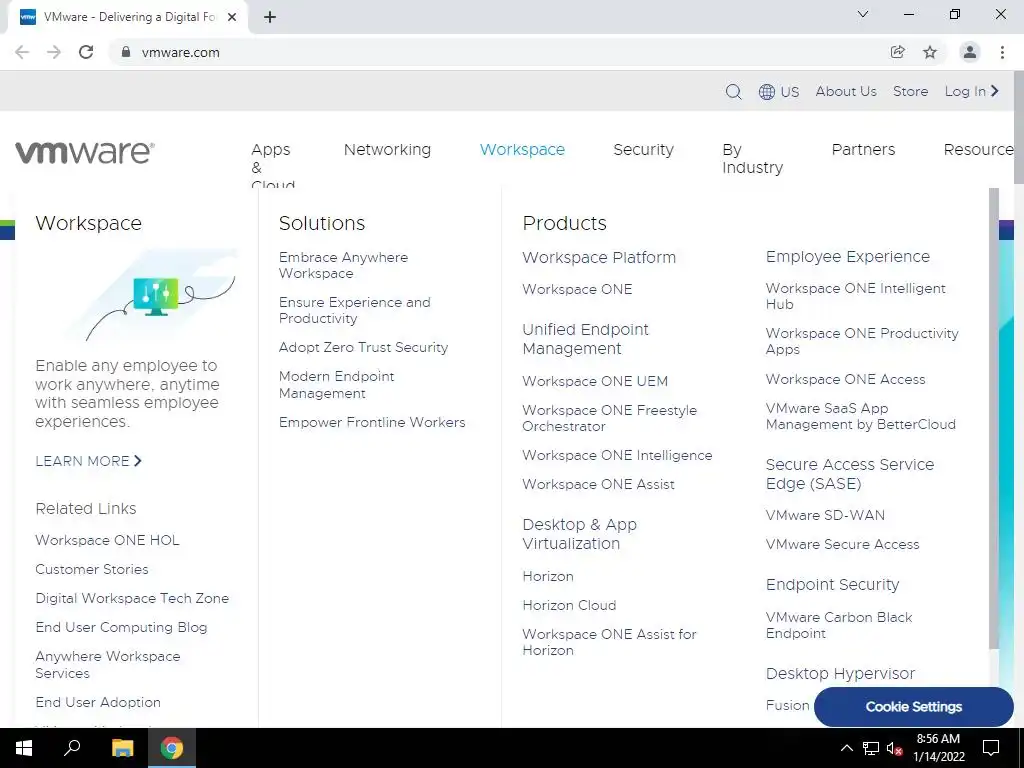This screenshot has height=768, width=1024.
Task: Open Workspace ONE Assist for Horizon
Action: 609,642
